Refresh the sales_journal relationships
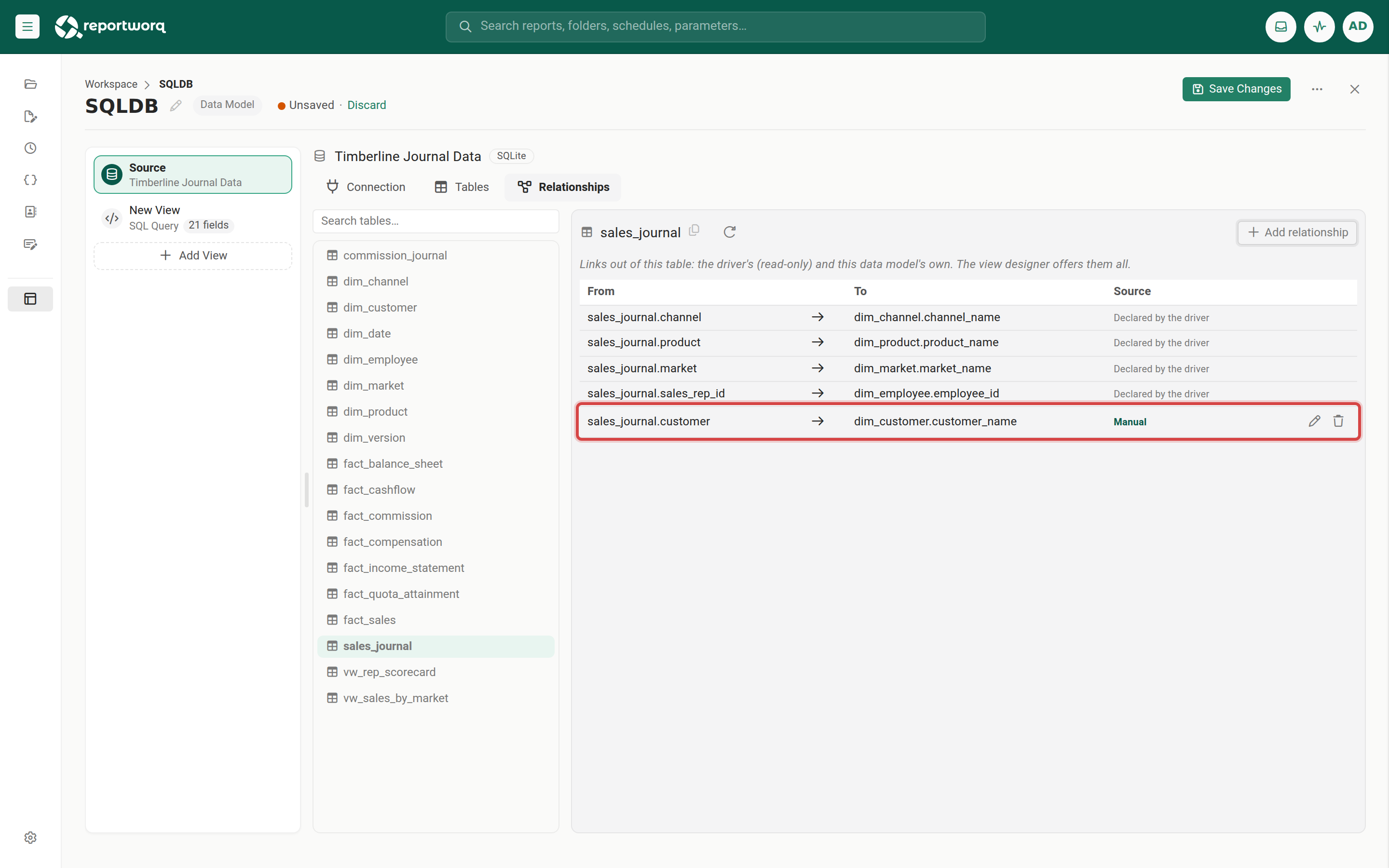 (729, 232)
